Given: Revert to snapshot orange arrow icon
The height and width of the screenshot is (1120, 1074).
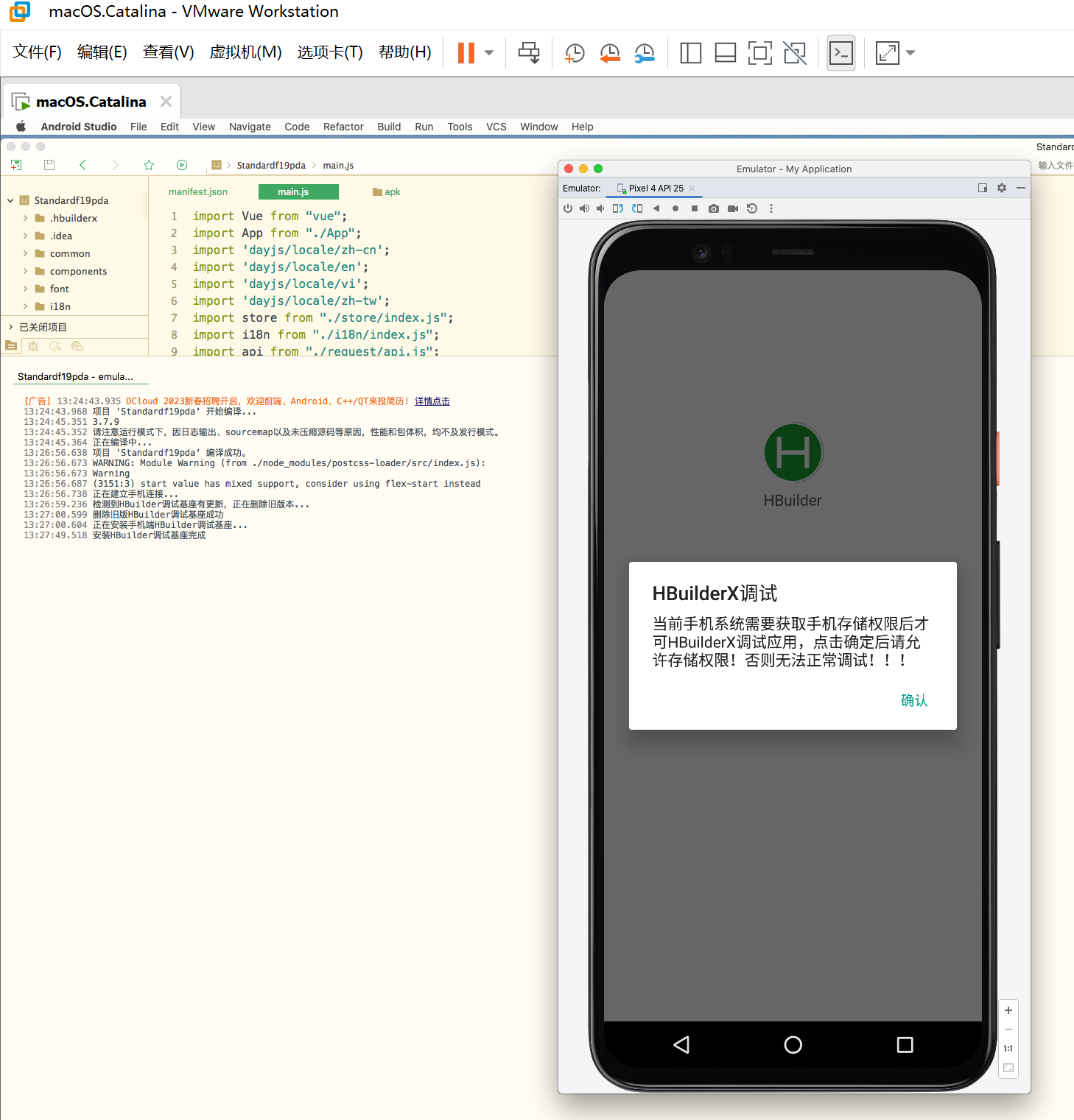Looking at the screenshot, I should point(610,52).
